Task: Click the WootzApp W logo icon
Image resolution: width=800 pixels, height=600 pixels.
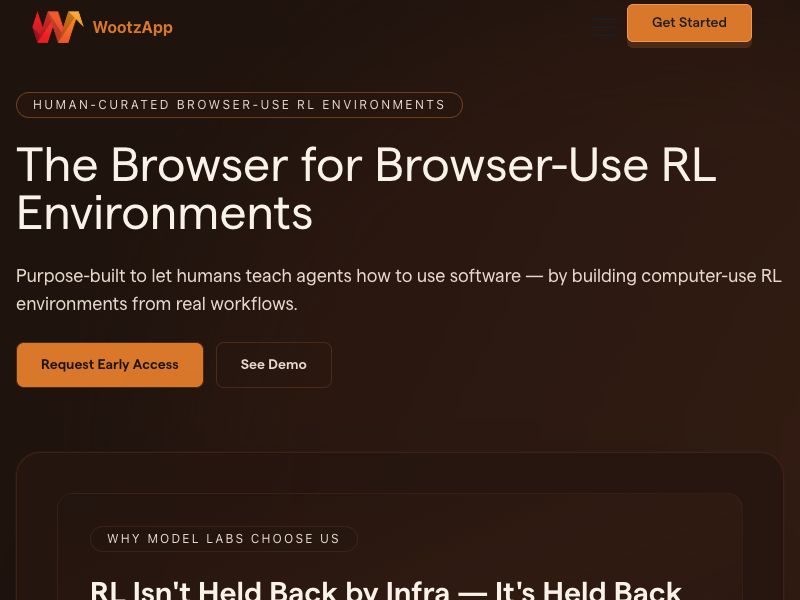Action: (57, 27)
